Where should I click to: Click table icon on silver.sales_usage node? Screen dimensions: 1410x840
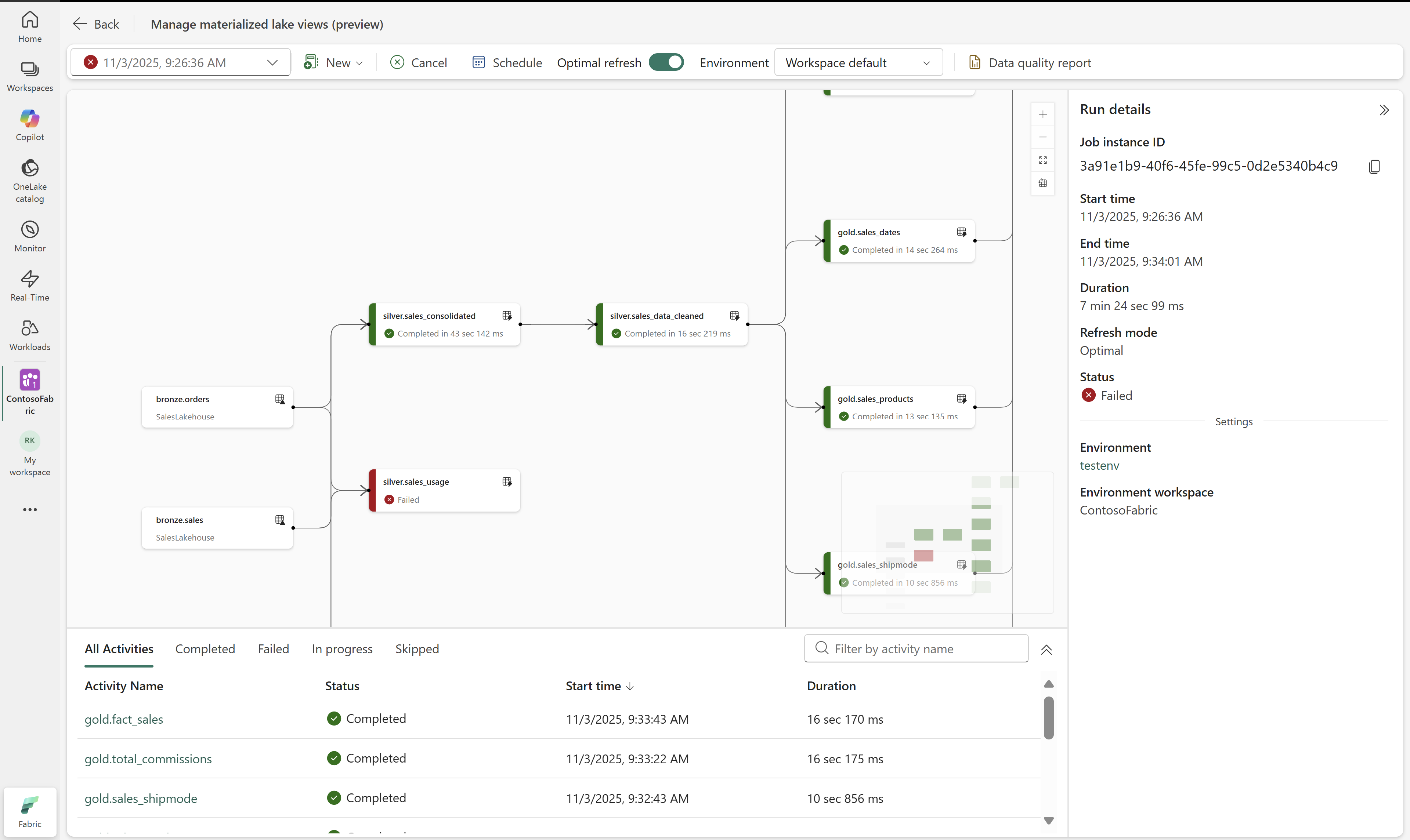pyautogui.click(x=507, y=482)
